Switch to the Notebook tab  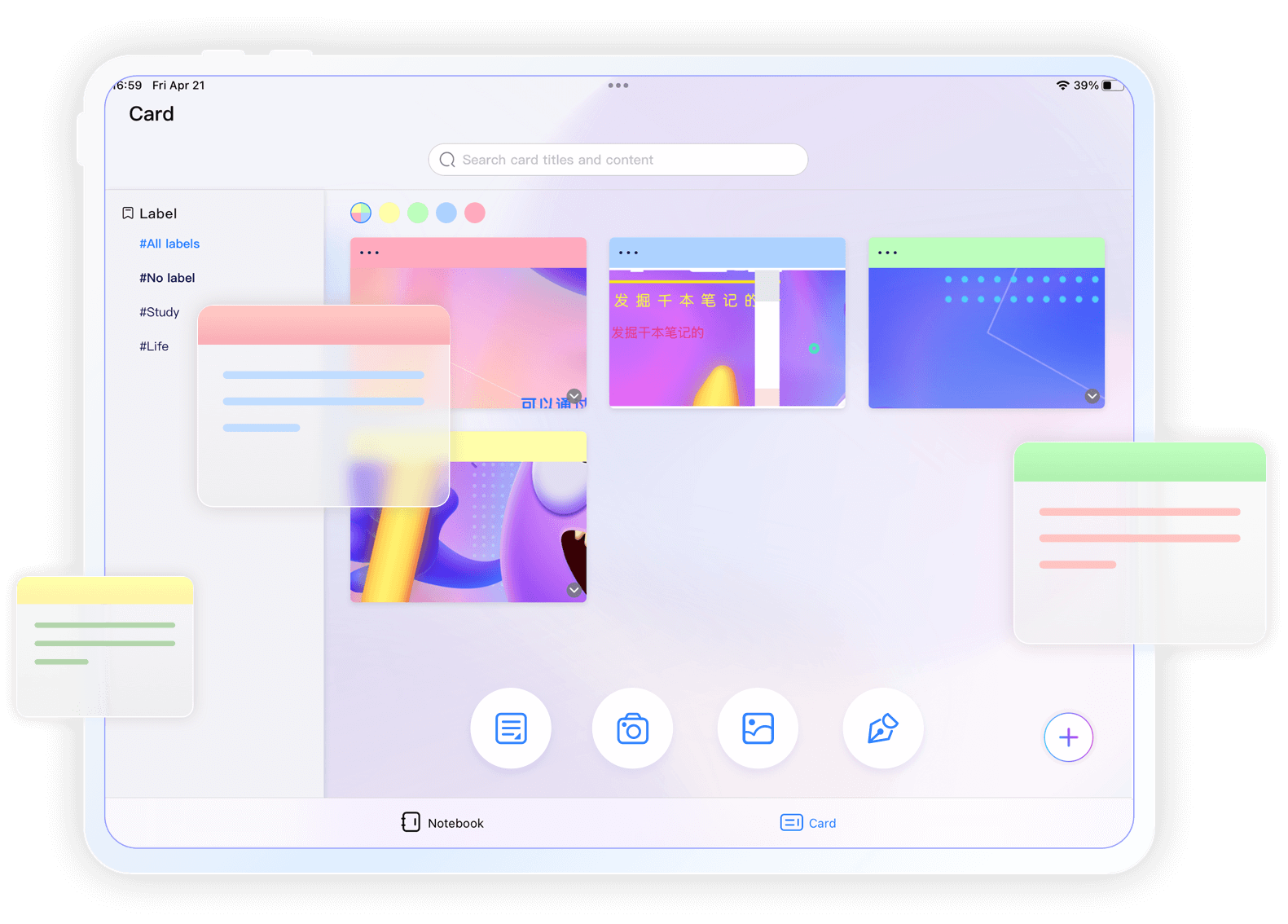tap(442, 823)
